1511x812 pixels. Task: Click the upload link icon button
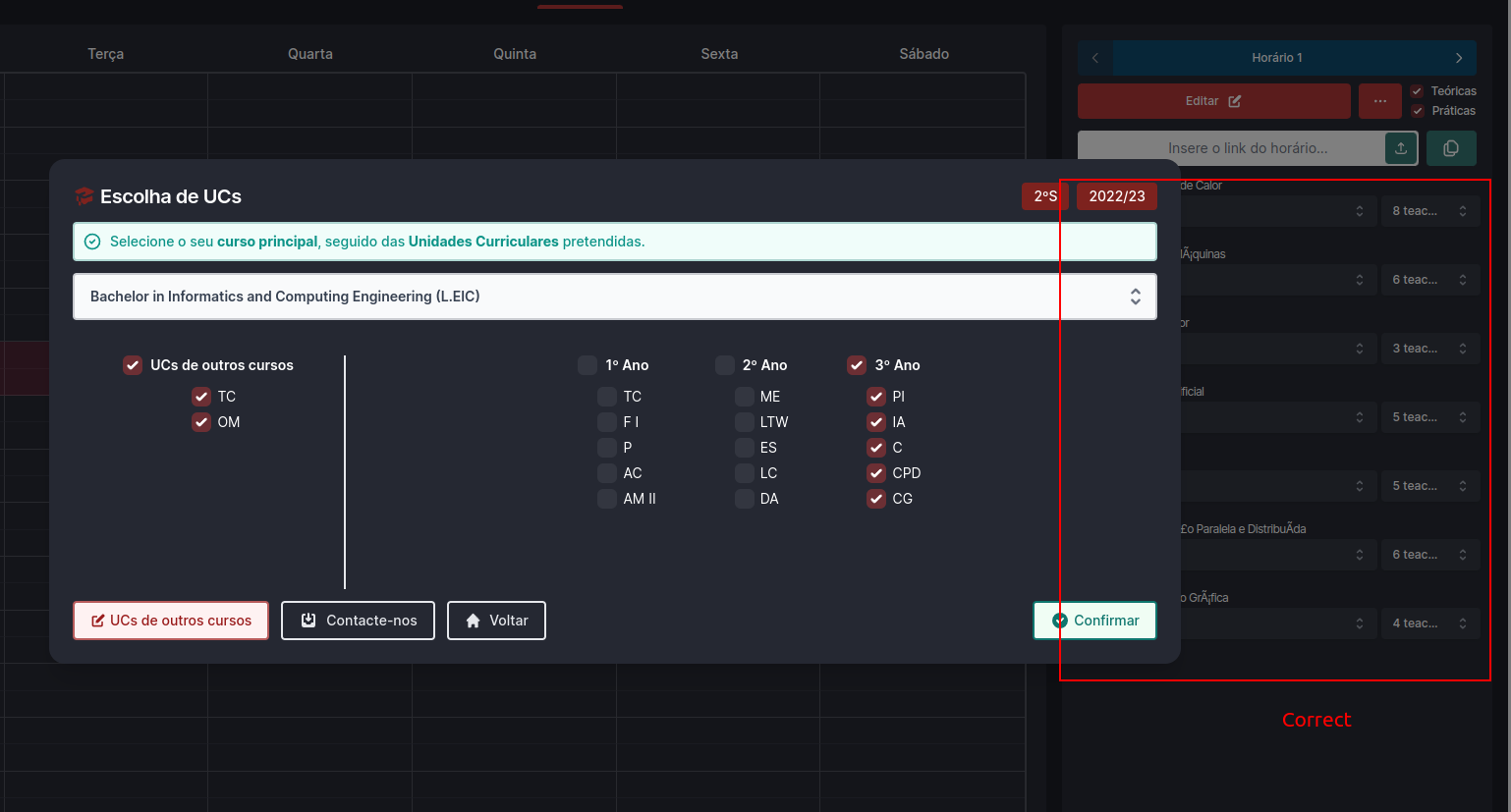point(1401,148)
